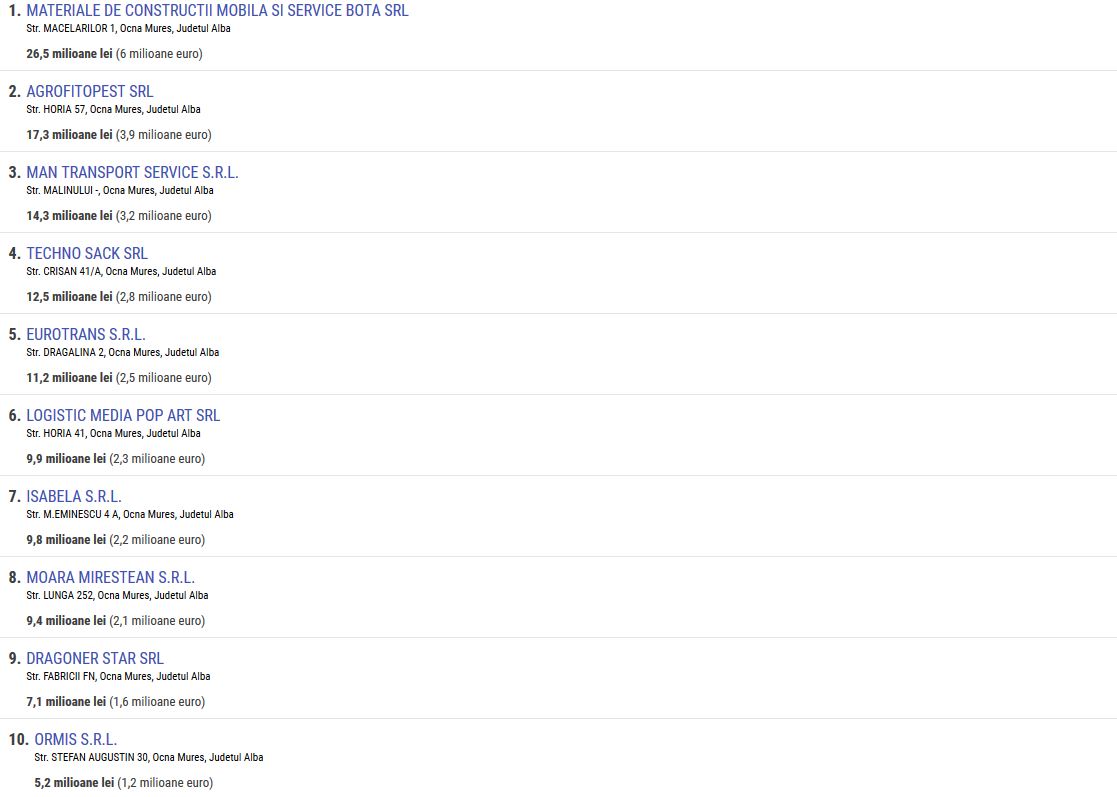Click the 17,3 milioane lei value
Viewport: 1117px width, 797px height.
click(x=69, y=135)
